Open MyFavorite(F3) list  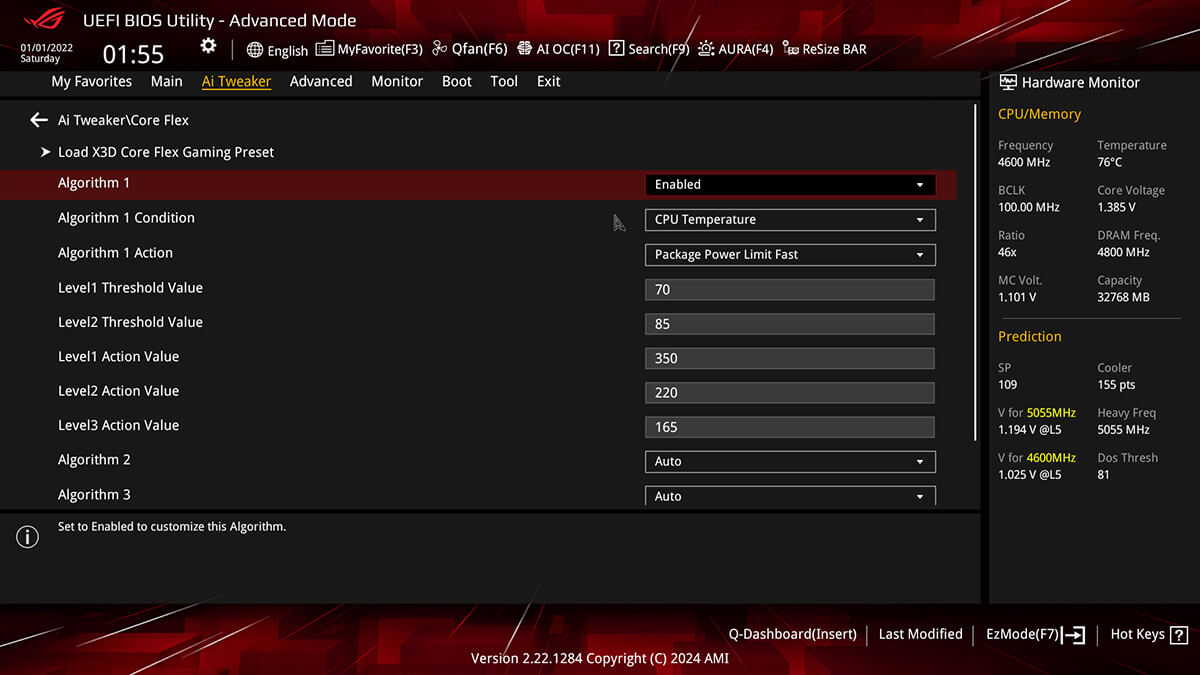click(x=369, y=49)
